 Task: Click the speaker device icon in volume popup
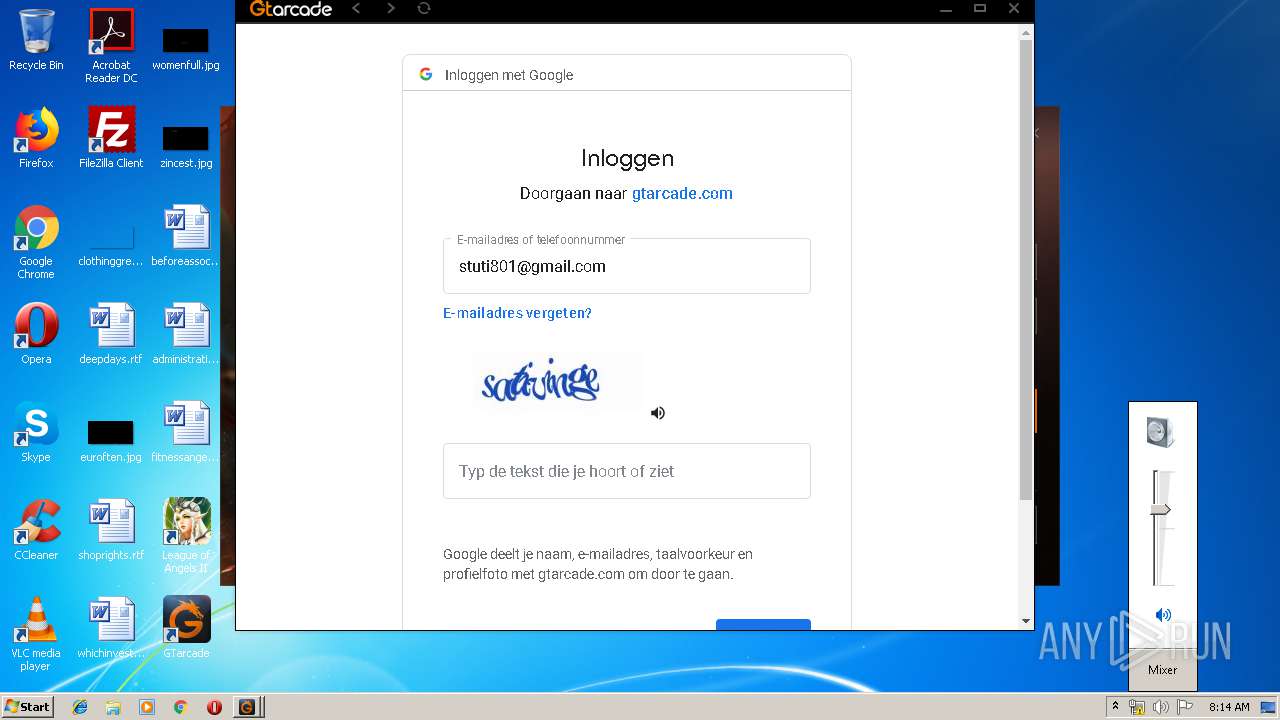coord(1160,432)
